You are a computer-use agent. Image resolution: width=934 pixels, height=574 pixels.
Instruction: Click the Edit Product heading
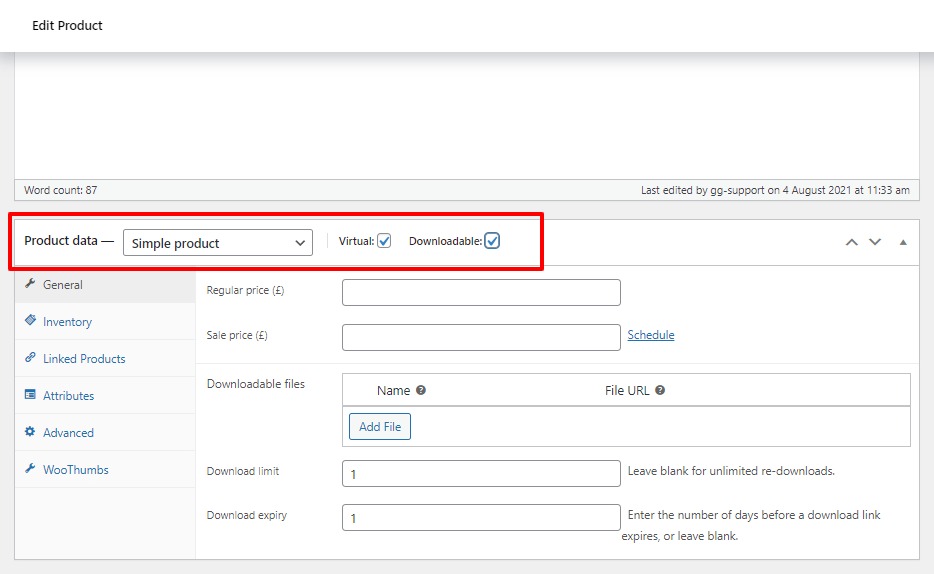coord(67,26)
